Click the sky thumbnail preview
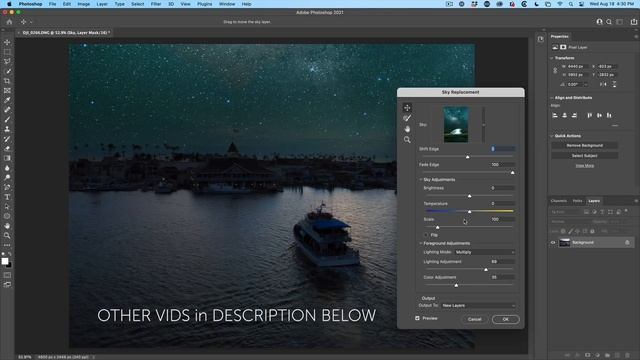The width and height of the screenshot is (640, 360). pyautogui.click(x=456, y=124)
